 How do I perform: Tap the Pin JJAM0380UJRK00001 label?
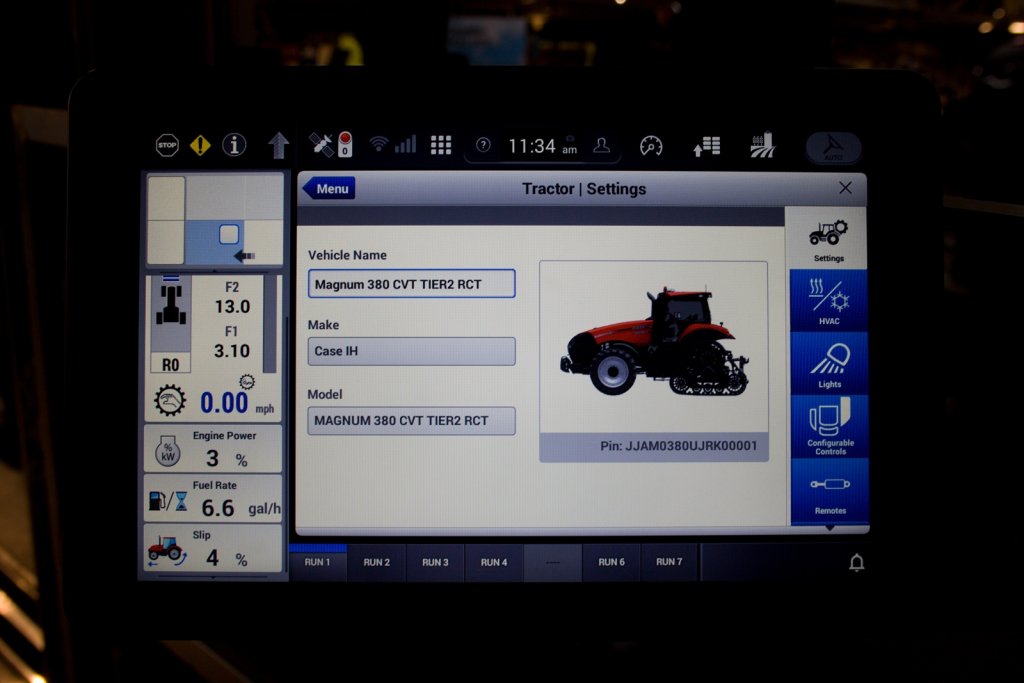point(679,446)
